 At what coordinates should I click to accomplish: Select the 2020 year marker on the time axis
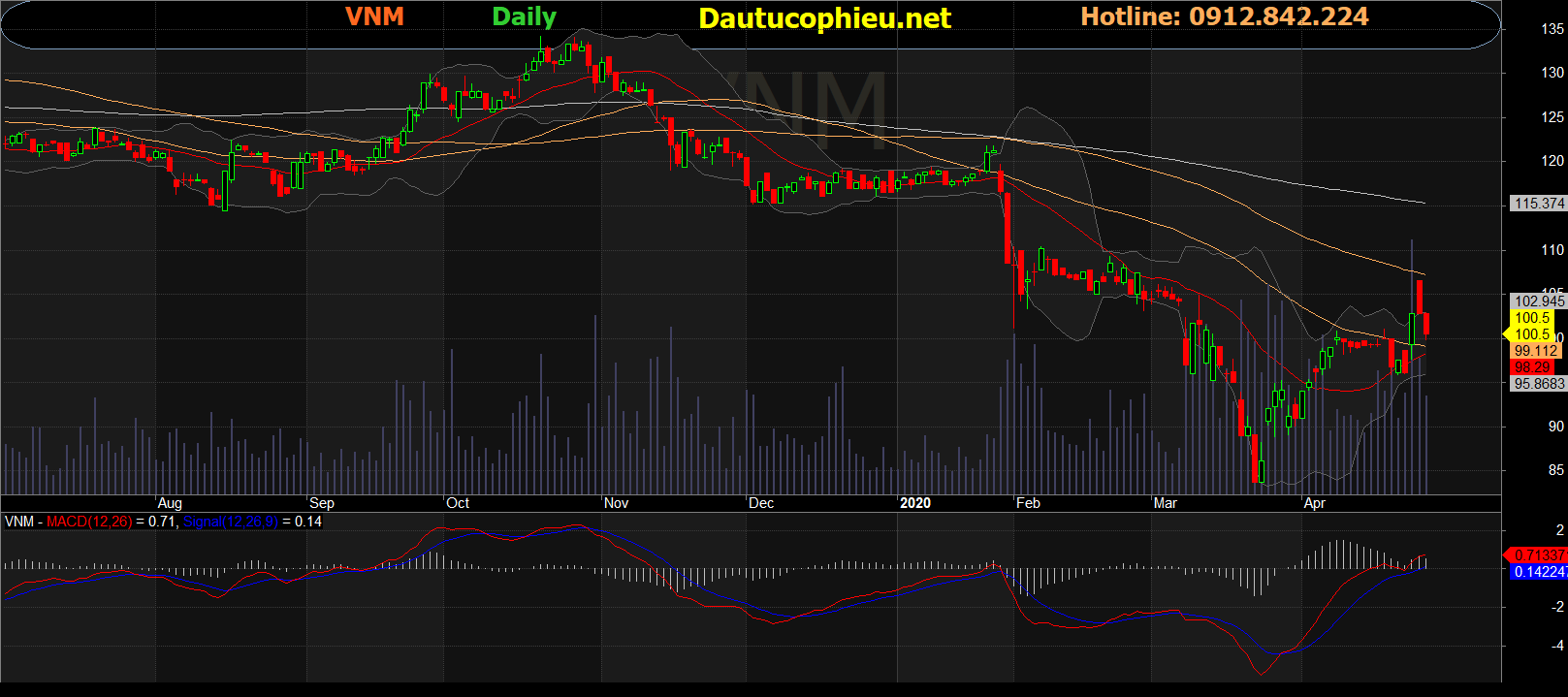click(x=914, y=503)
